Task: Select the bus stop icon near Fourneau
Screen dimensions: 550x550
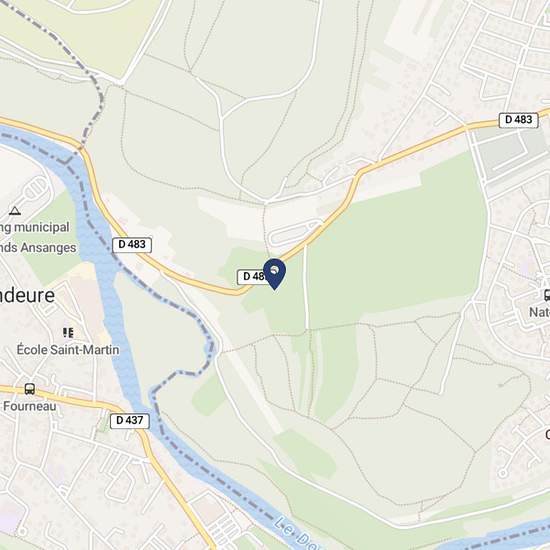Action: click(x=30, y=389)
